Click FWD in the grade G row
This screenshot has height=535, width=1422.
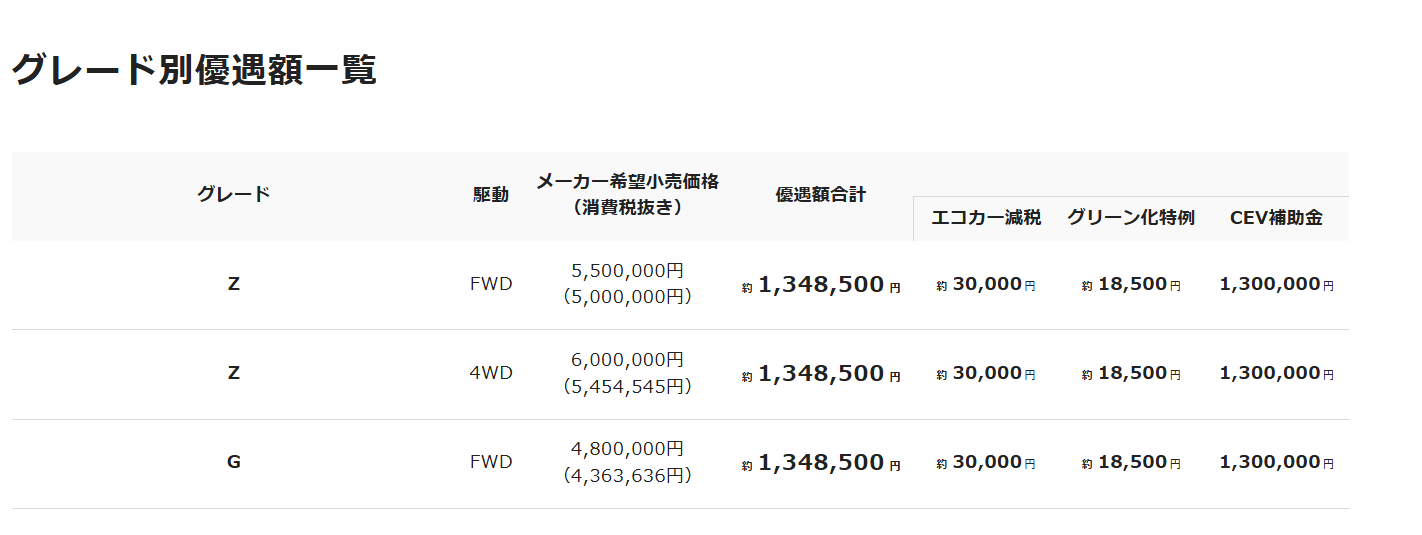pos(490,462)
